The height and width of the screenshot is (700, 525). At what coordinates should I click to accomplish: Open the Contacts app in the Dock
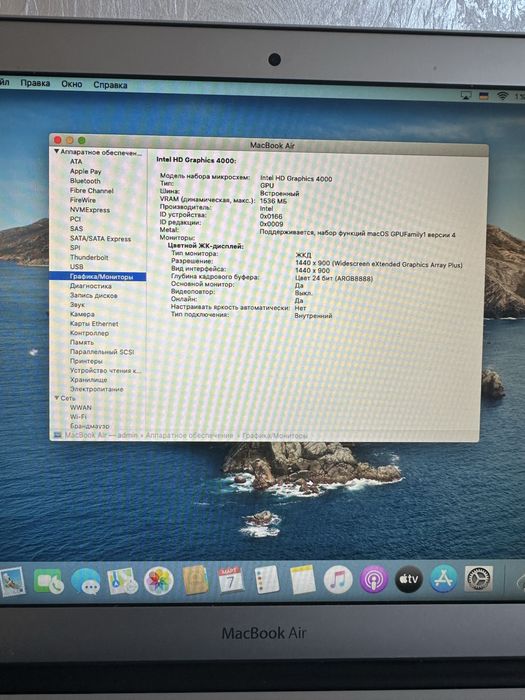[x=195, y=580]
